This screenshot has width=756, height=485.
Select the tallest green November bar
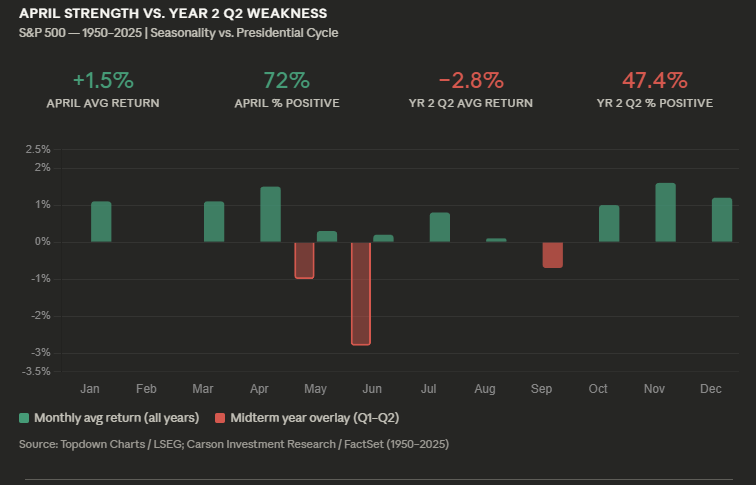tap(665, 212)
